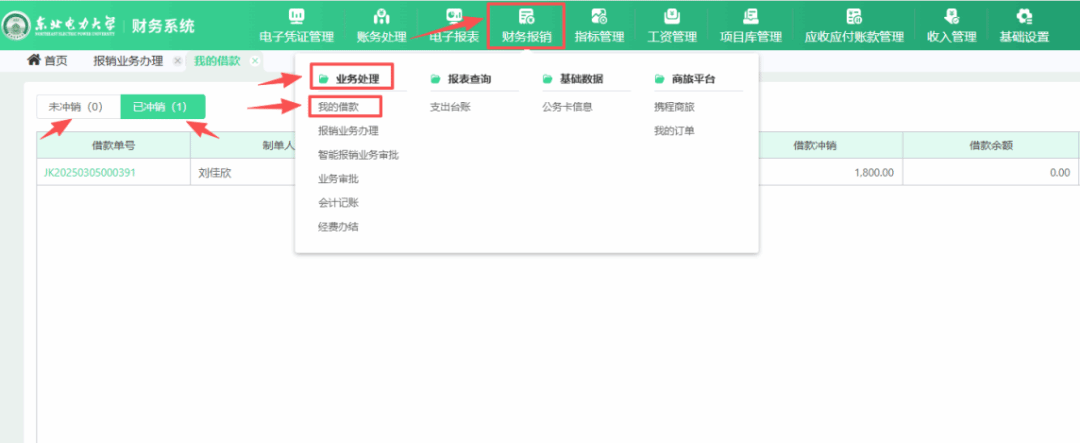The width and height of the screenshot is (1080, 443).
Task: Close the 报销业务办理 tab
Action: pyautogui.click(x=177, y=61)
